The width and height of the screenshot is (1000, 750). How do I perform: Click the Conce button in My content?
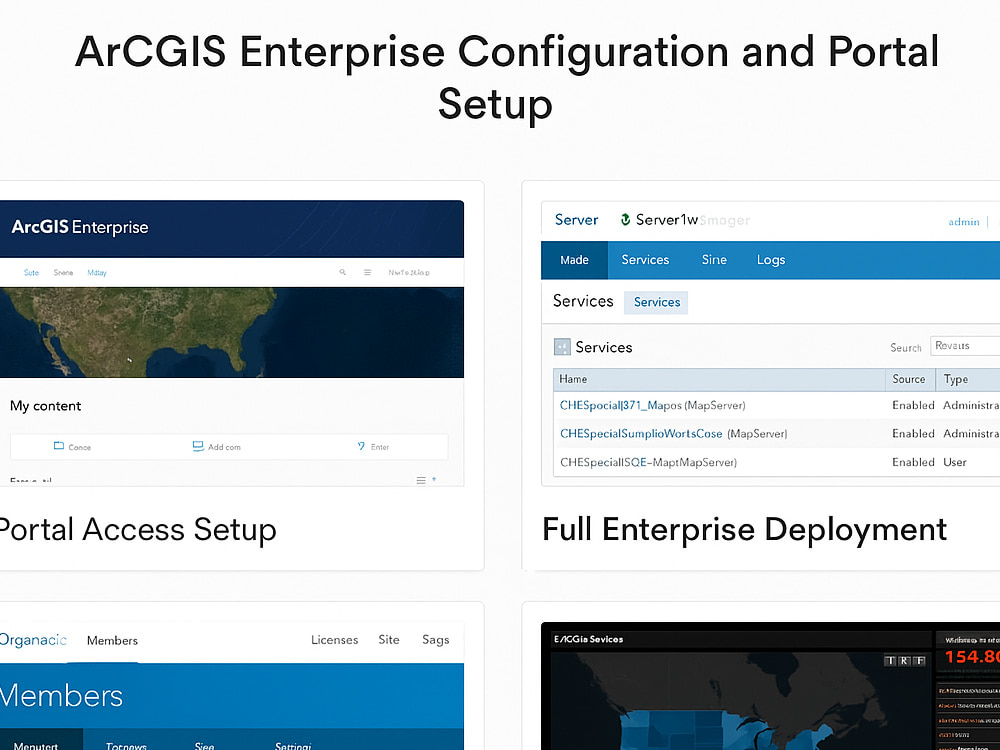(x=72, y=446)
